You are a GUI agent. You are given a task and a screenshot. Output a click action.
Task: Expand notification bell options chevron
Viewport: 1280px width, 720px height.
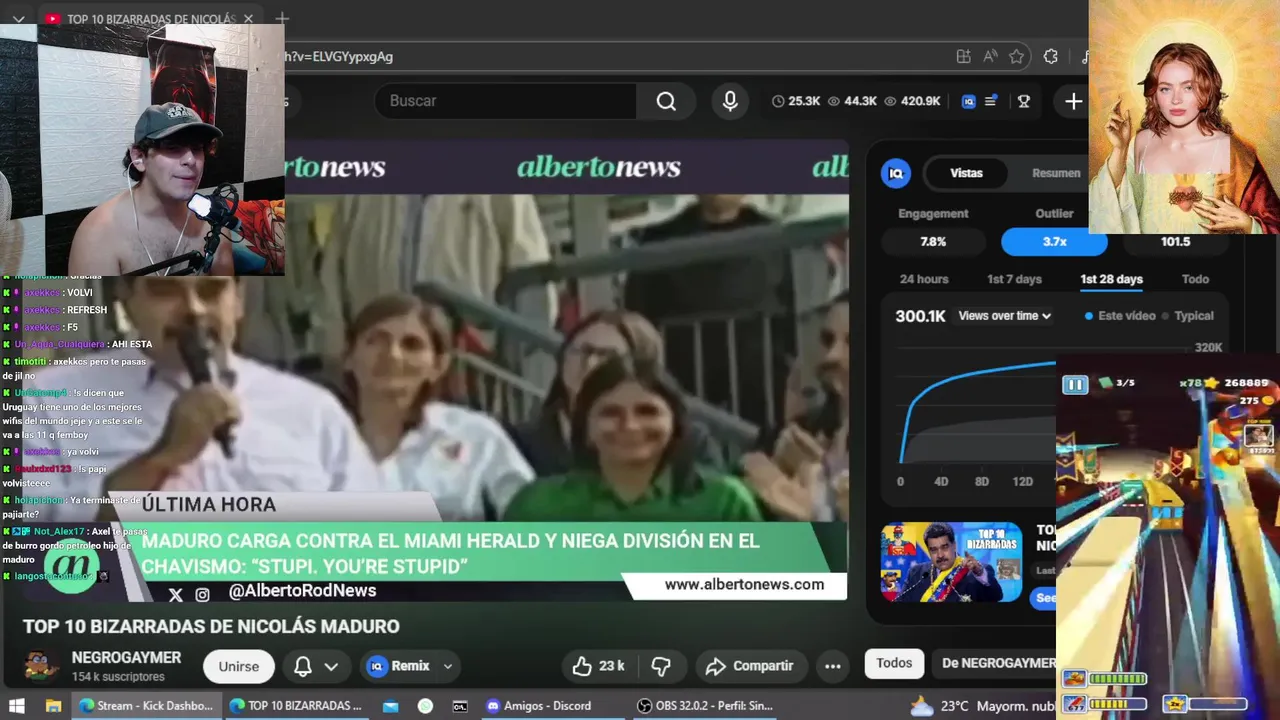click(331, 666)
